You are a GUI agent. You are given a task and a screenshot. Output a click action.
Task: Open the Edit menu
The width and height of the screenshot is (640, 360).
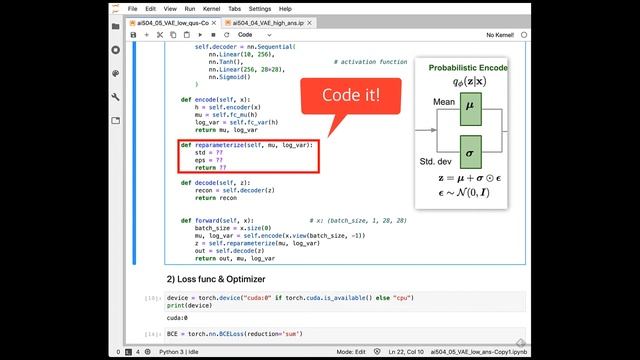pos(150,9)
